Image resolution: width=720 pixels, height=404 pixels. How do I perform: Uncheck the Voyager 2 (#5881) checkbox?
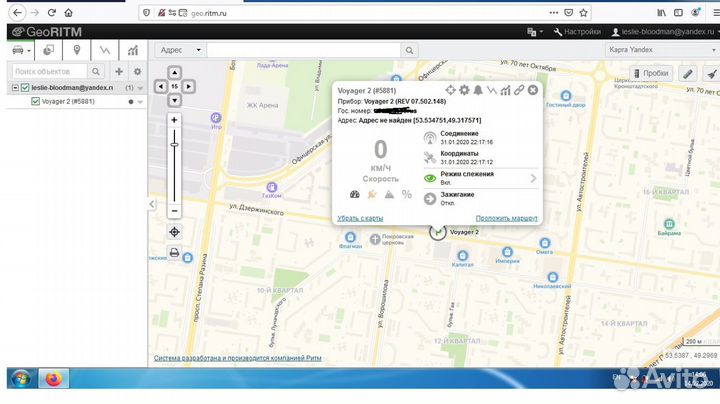click(35, 101)
